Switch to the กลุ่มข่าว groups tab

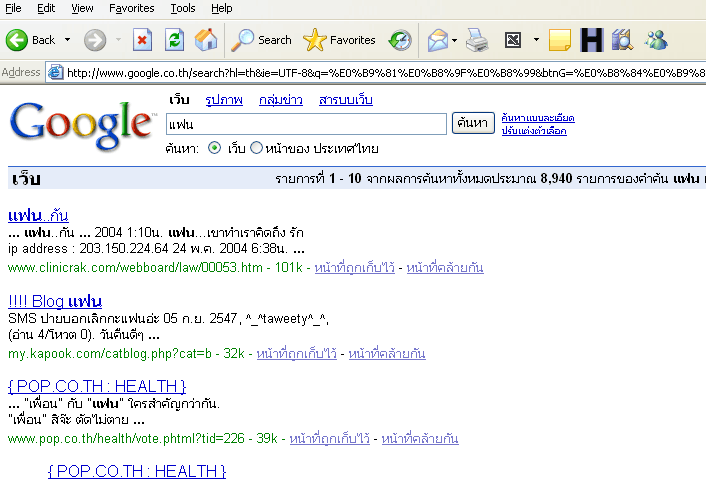pos(281,99)
